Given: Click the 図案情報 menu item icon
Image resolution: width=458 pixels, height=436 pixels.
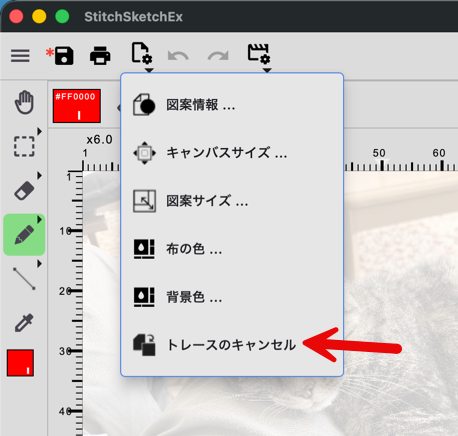Looking at the screenshot, I should tap(144, 105).
